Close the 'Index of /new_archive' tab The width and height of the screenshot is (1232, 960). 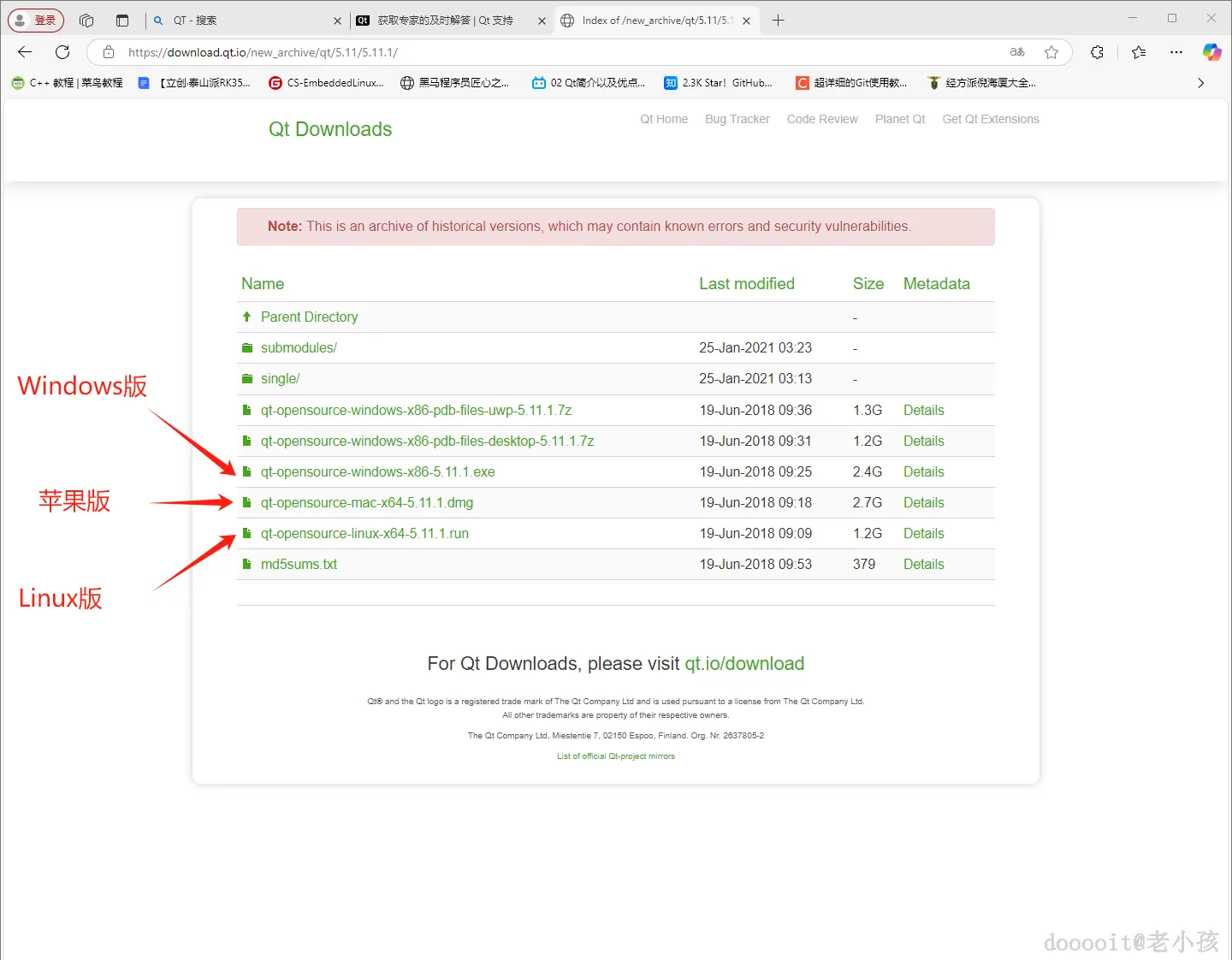tap(746, 21)
